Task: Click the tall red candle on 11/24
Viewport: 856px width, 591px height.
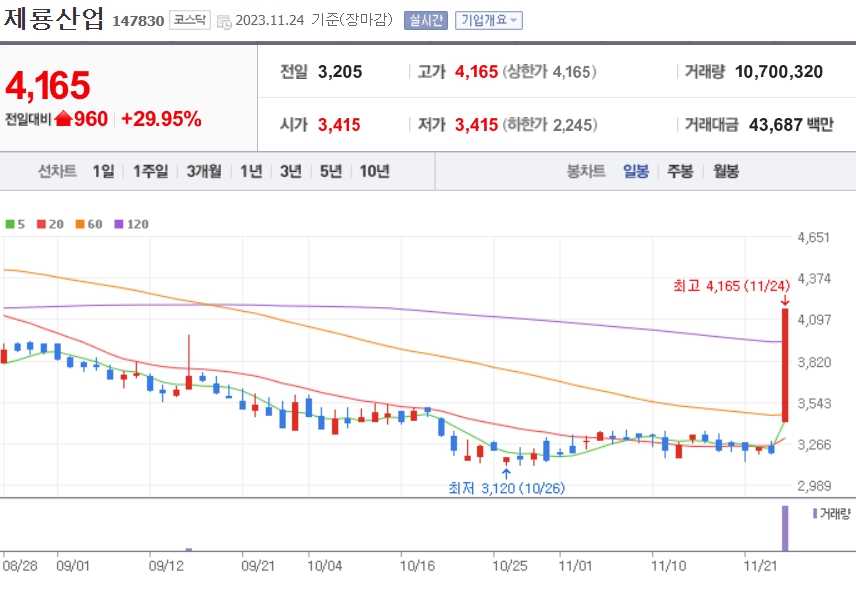Action: point(785,365)
